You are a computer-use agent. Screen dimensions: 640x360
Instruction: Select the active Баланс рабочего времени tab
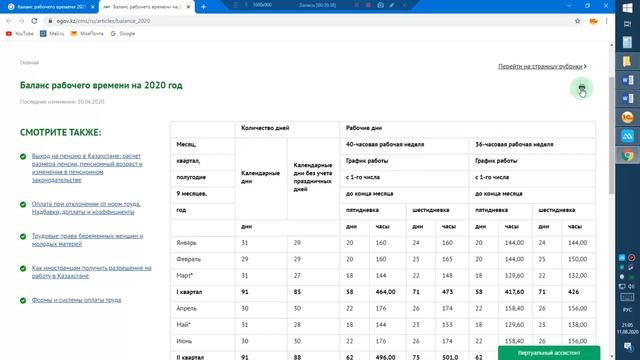[147, 7]
